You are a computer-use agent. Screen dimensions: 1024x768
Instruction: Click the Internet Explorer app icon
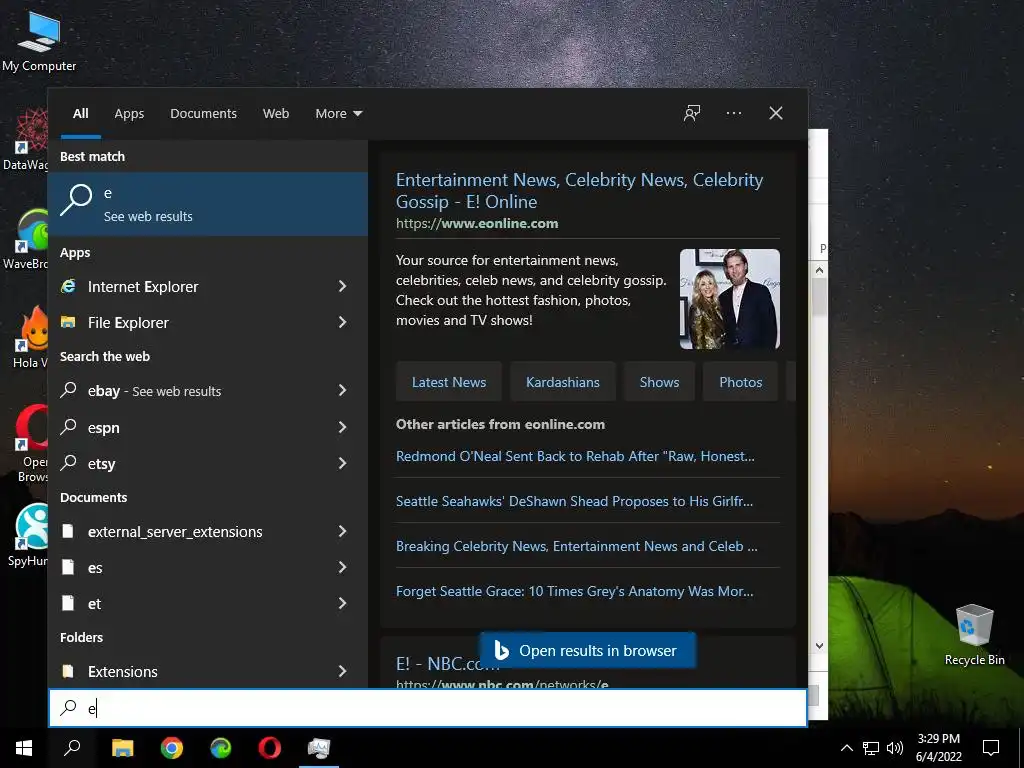69,286
